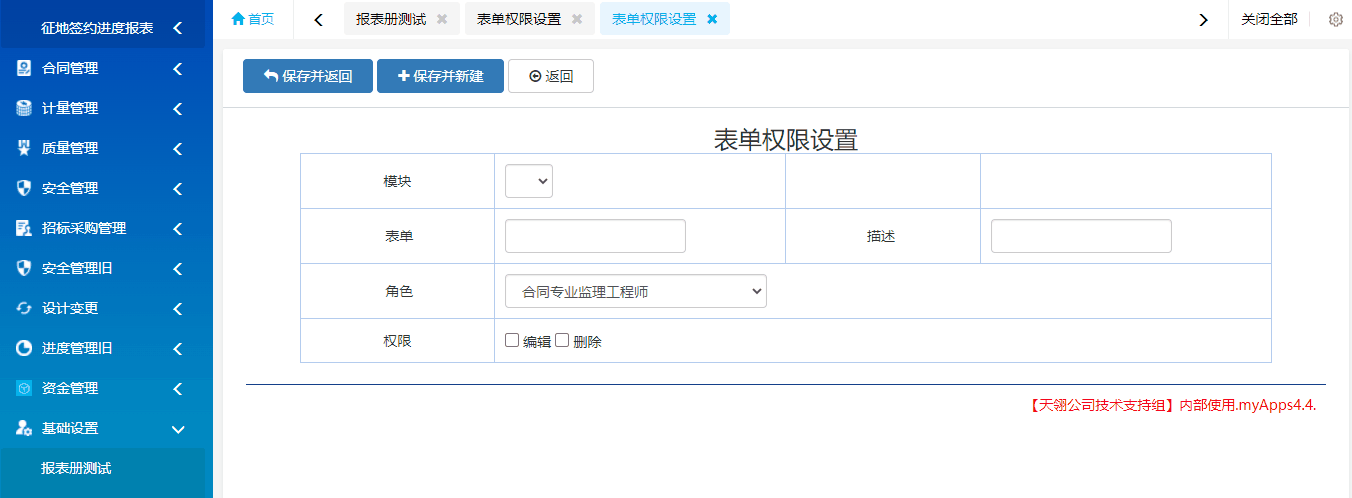Open the 模块 dropdown
This screenshot has width=1352, height=498.
click(529, 181)
